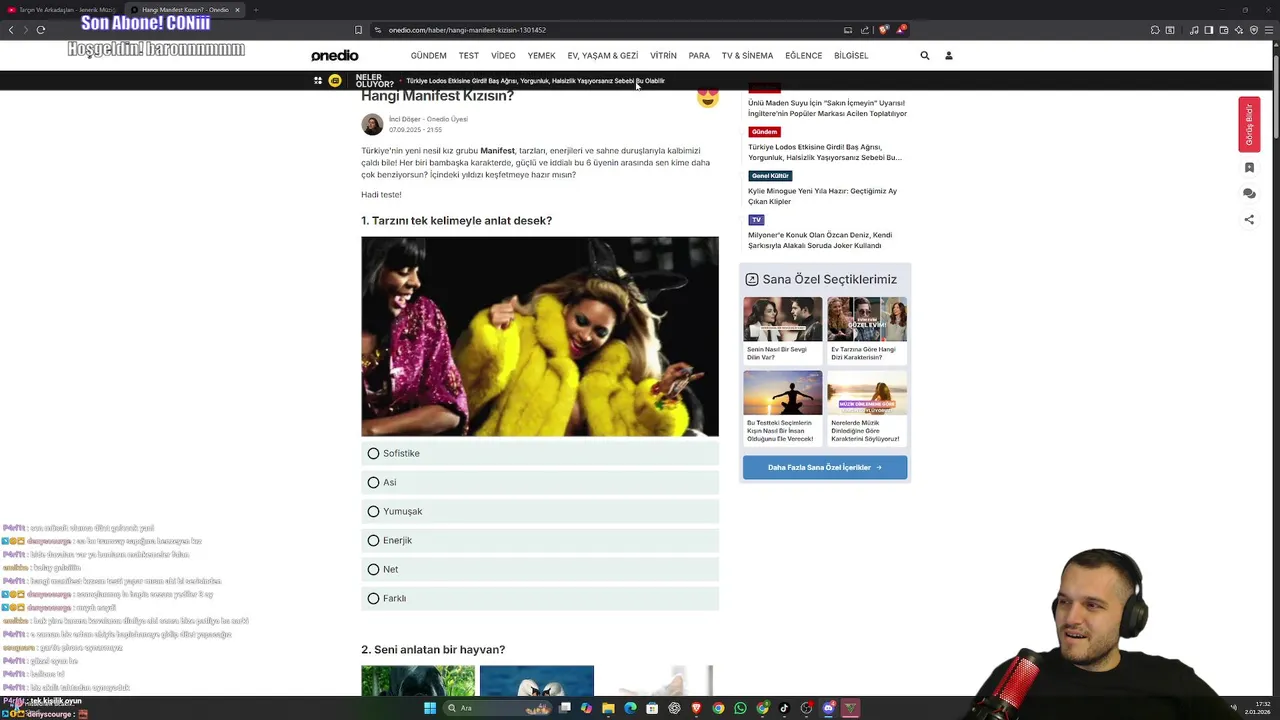Go to Onedio homepage logo
1280x720 pixels.
pyautogui.click(x=335, y=56)
